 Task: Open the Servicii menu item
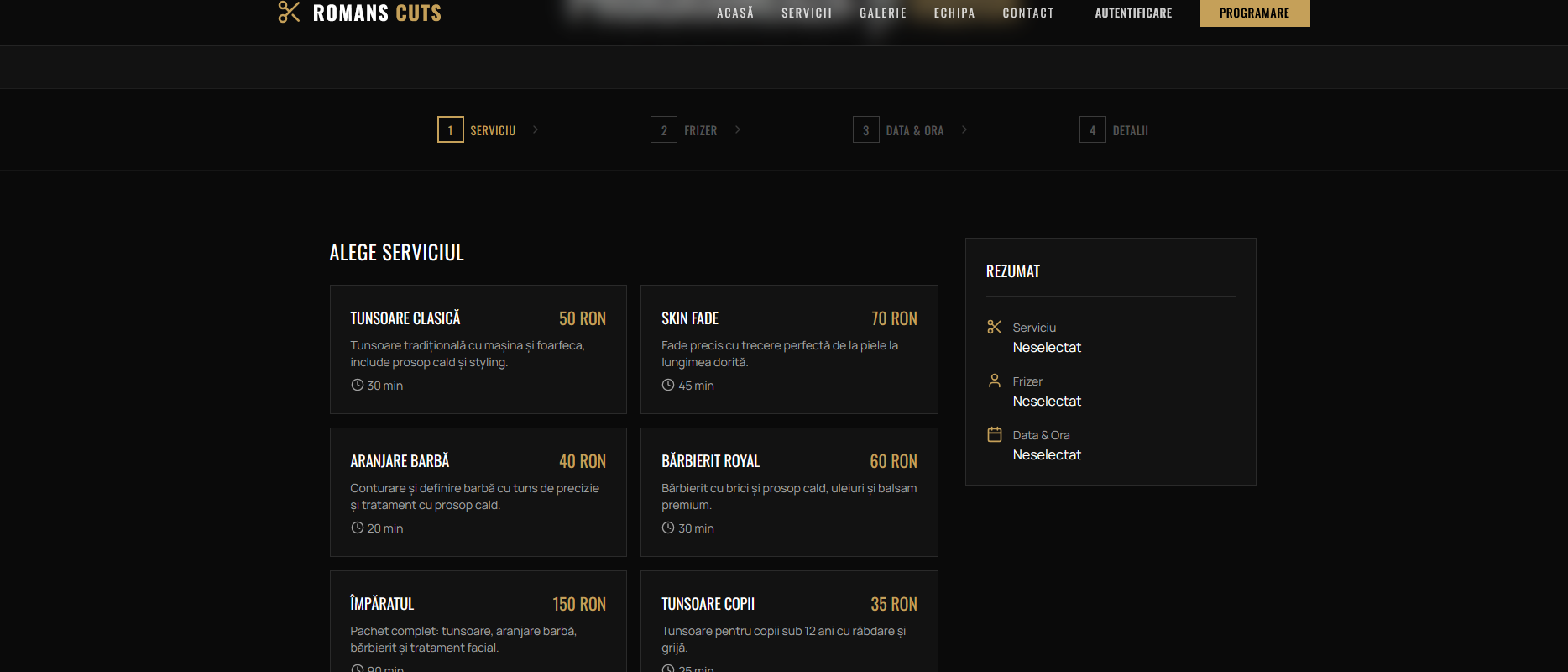807,13
